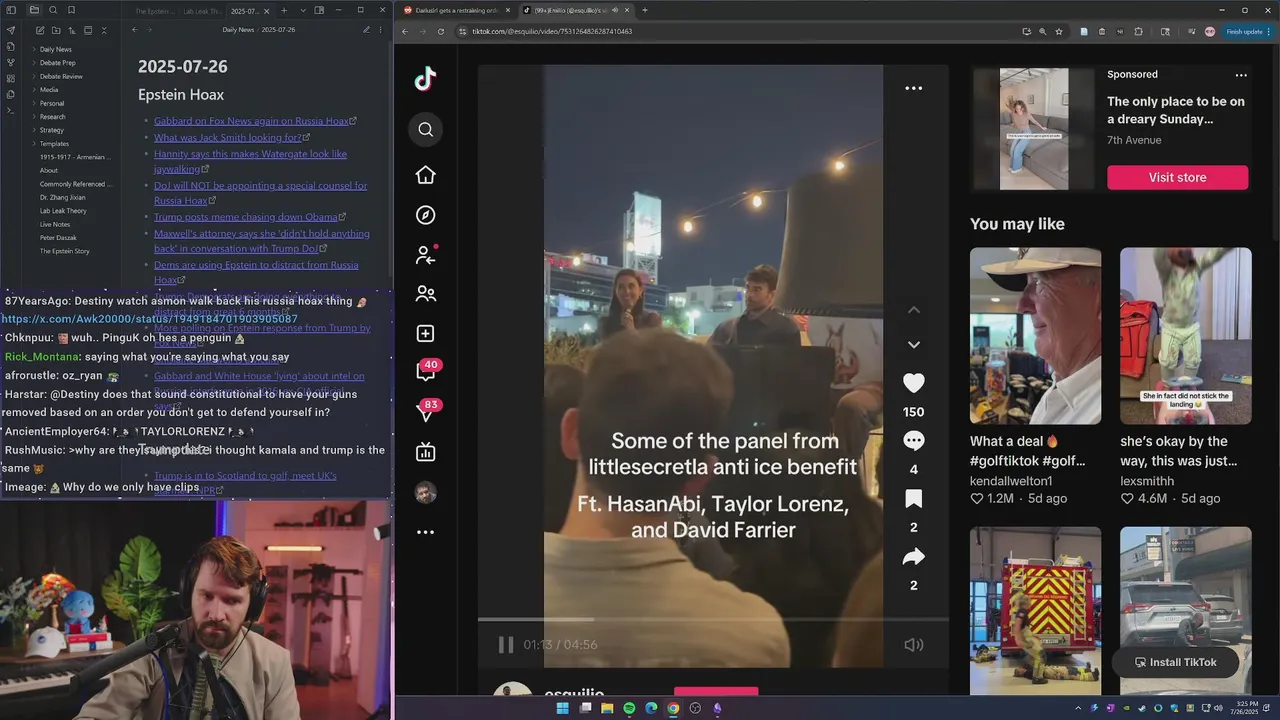Open the profile avatar in TikTok sidebar

[426, 492]
